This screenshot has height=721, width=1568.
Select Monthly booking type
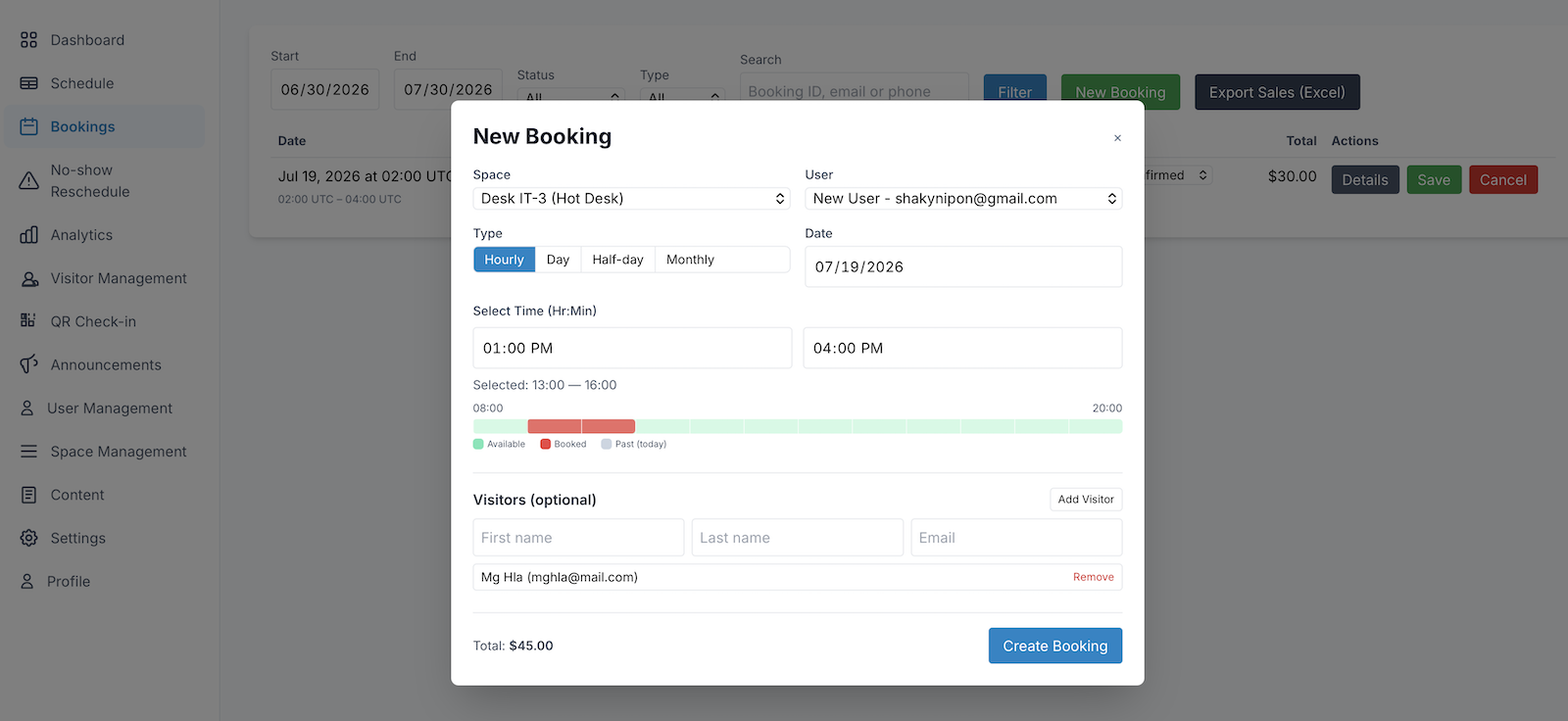click(690, 260)
